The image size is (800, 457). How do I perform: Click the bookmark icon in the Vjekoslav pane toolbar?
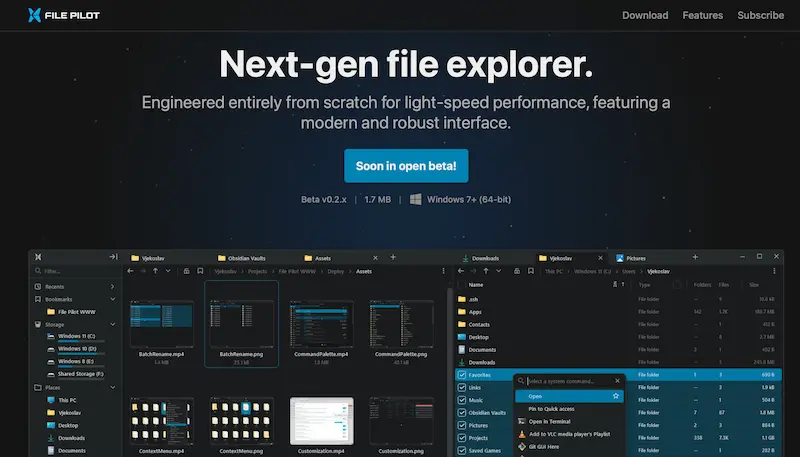tap(531, 271)
